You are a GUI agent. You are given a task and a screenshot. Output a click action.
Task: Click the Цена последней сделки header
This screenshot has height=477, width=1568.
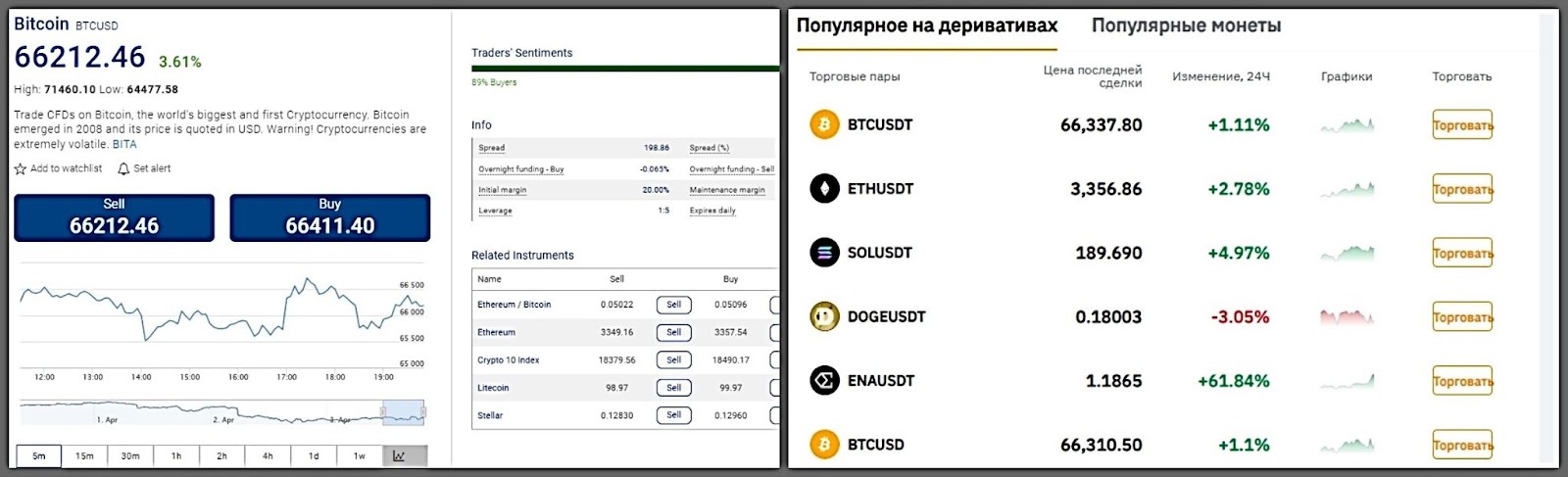(1093, 76)
